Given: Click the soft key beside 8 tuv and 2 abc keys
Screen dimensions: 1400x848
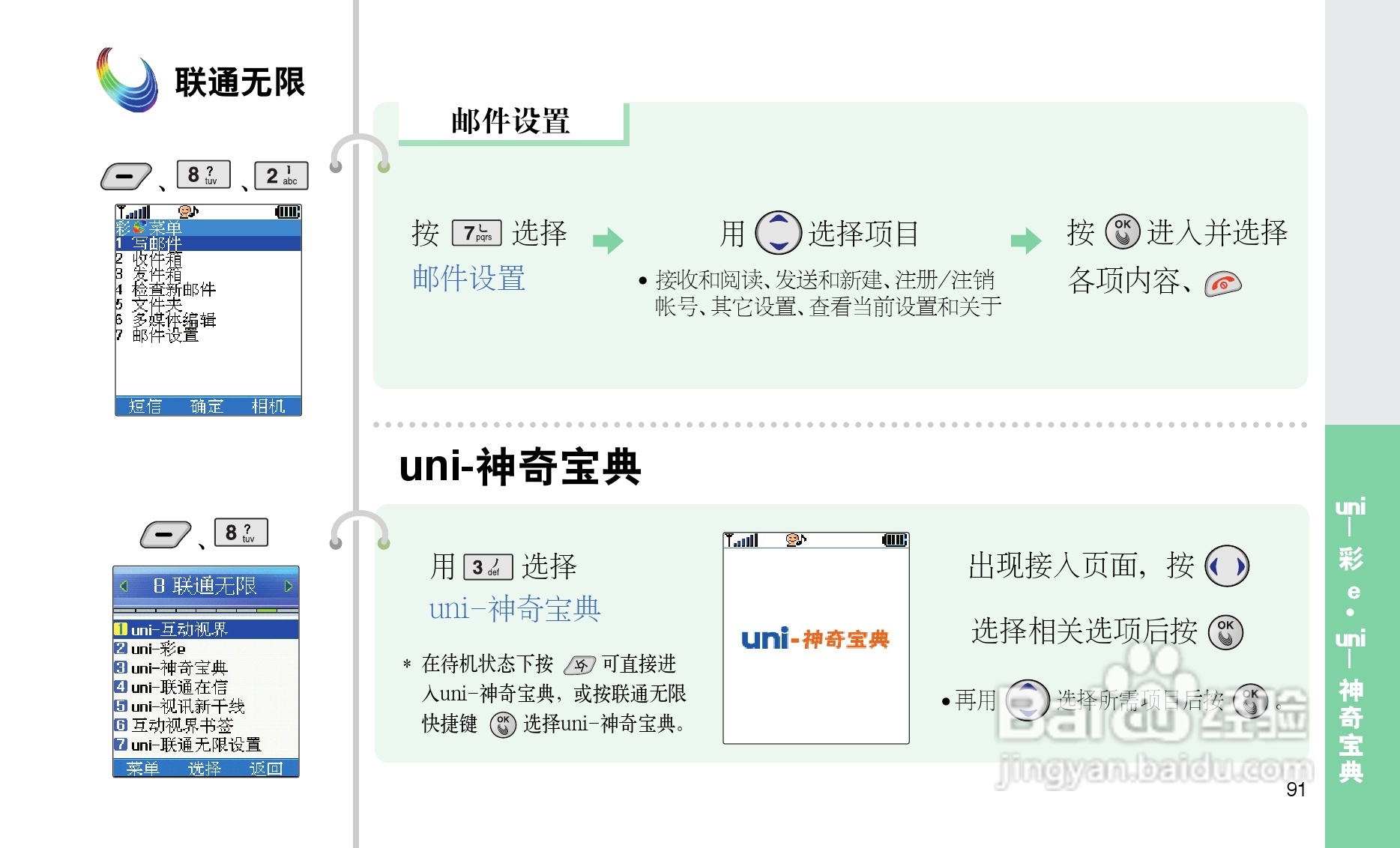Looking at the screenshot, I should pos(125,177).
